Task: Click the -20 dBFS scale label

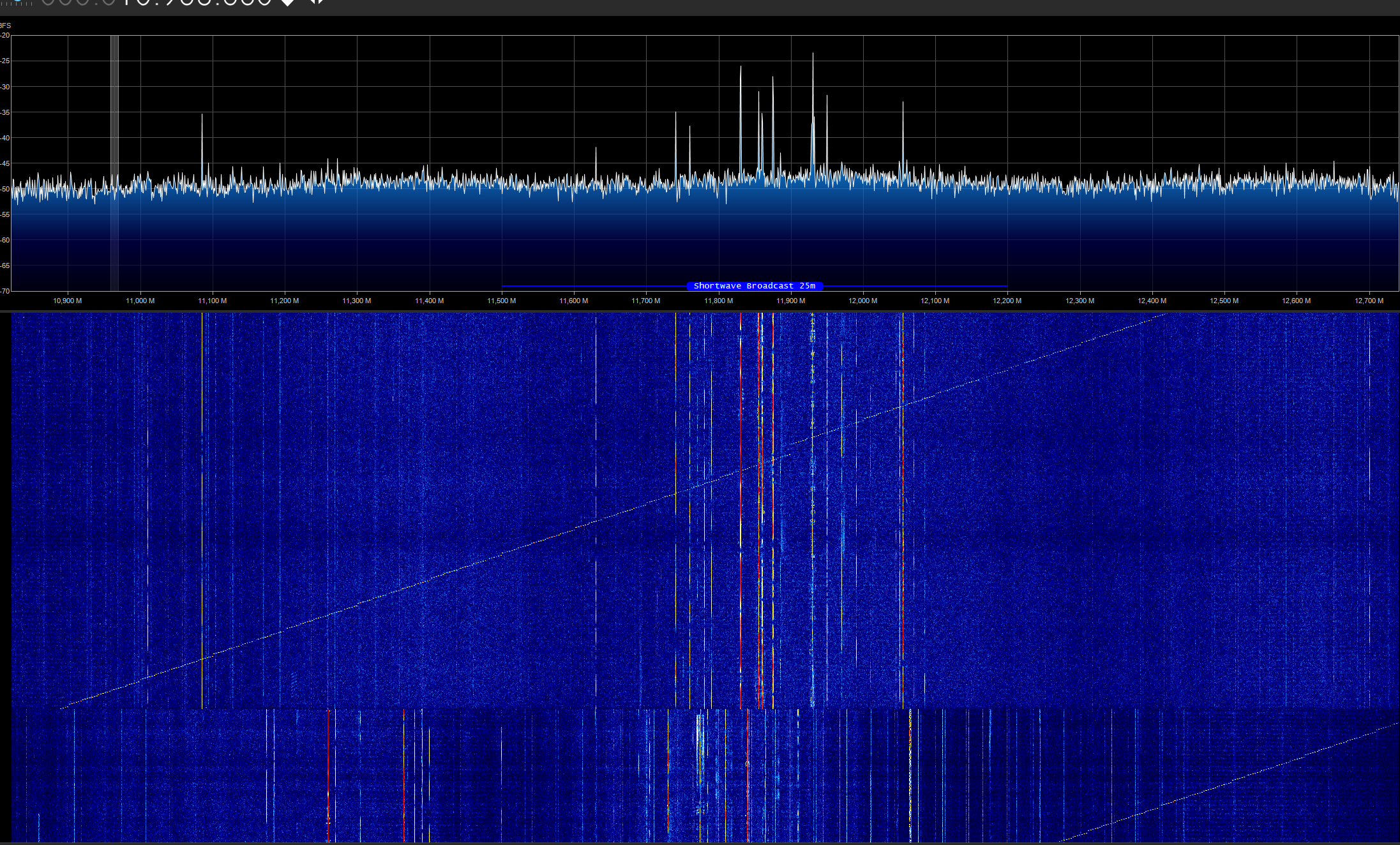Action: coord(5,36)
